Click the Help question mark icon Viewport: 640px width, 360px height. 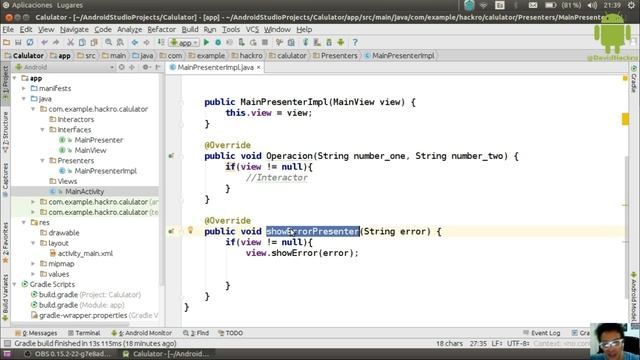[x=355, y=42]
